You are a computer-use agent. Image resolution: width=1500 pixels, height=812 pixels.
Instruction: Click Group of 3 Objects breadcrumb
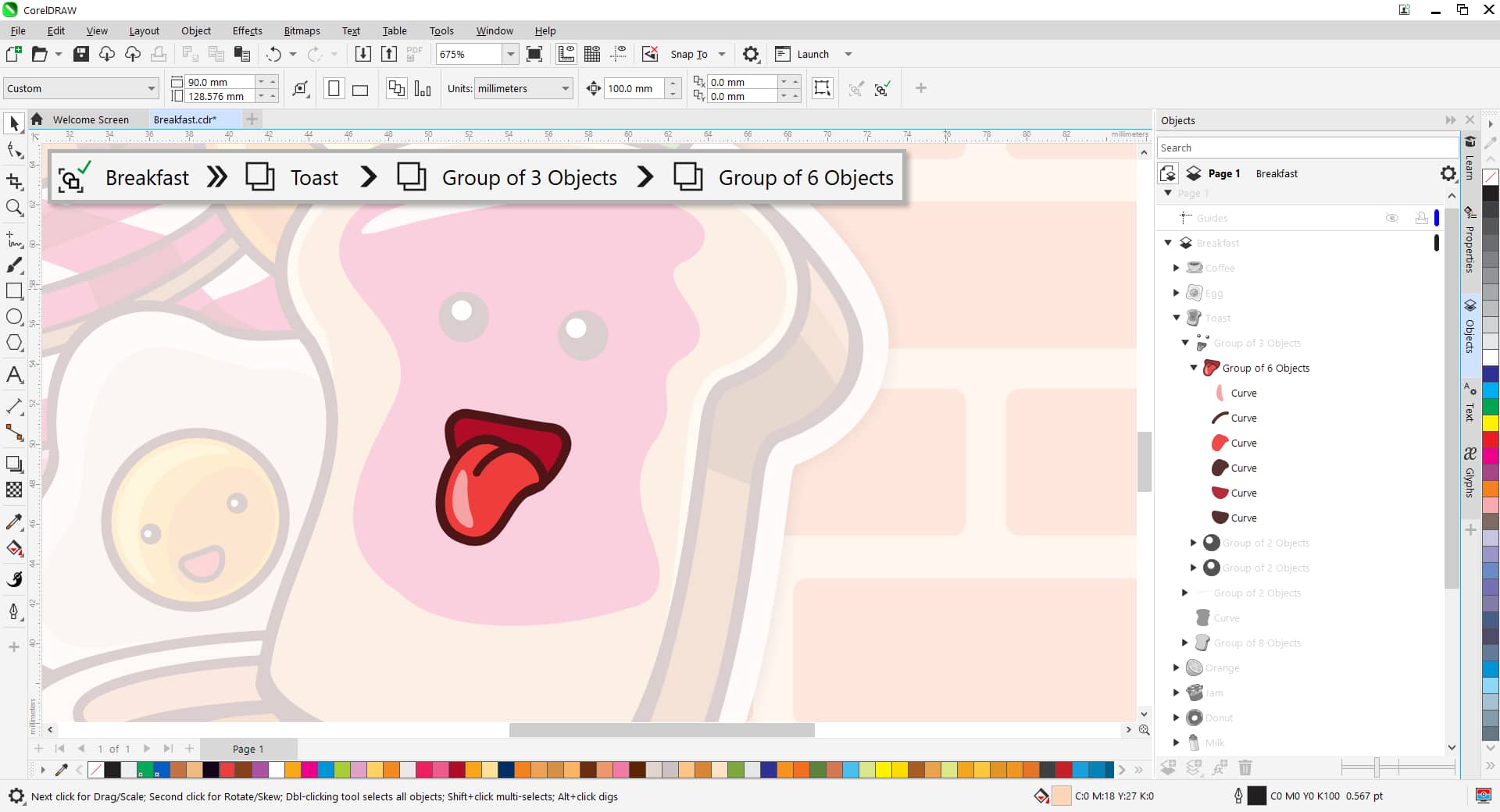(530, 178)
